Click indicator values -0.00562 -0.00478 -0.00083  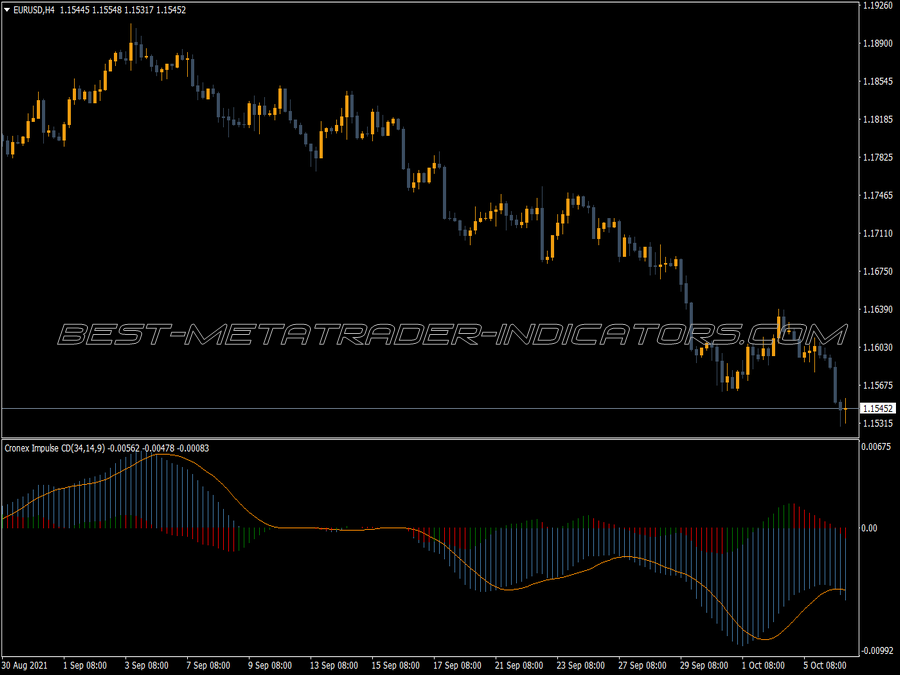pos(158,448)
